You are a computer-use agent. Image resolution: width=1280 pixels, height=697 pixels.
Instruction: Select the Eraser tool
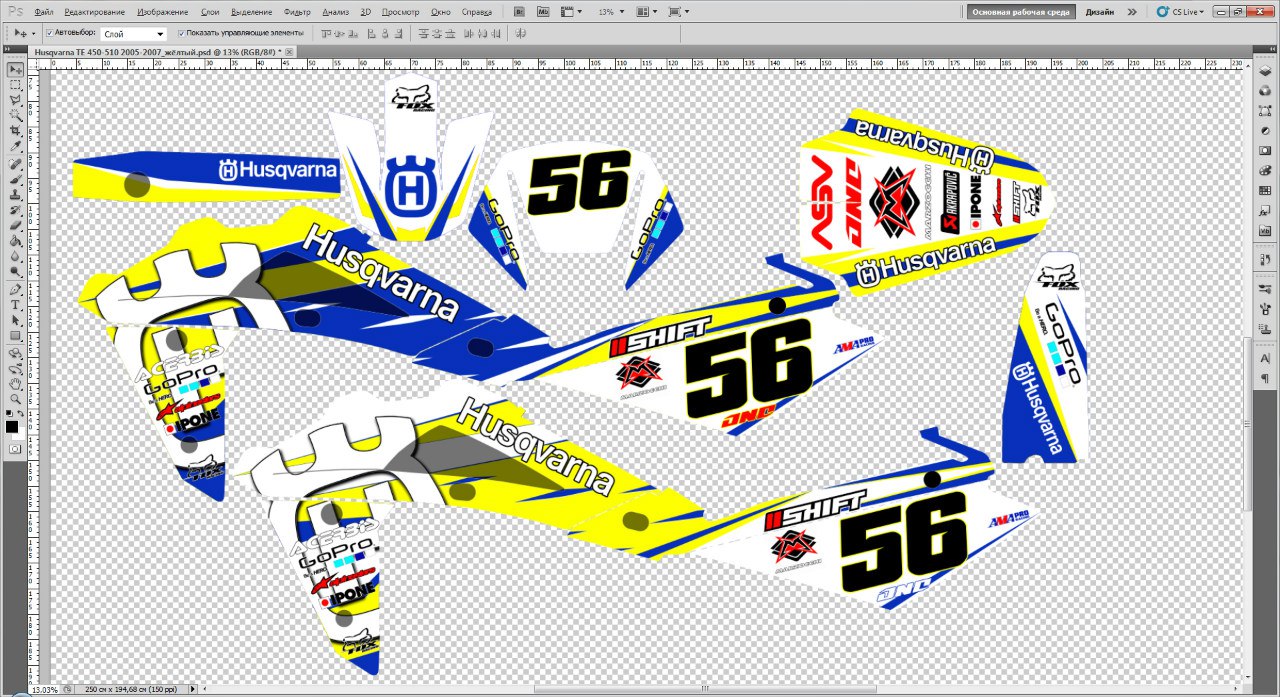coord(16,225)
